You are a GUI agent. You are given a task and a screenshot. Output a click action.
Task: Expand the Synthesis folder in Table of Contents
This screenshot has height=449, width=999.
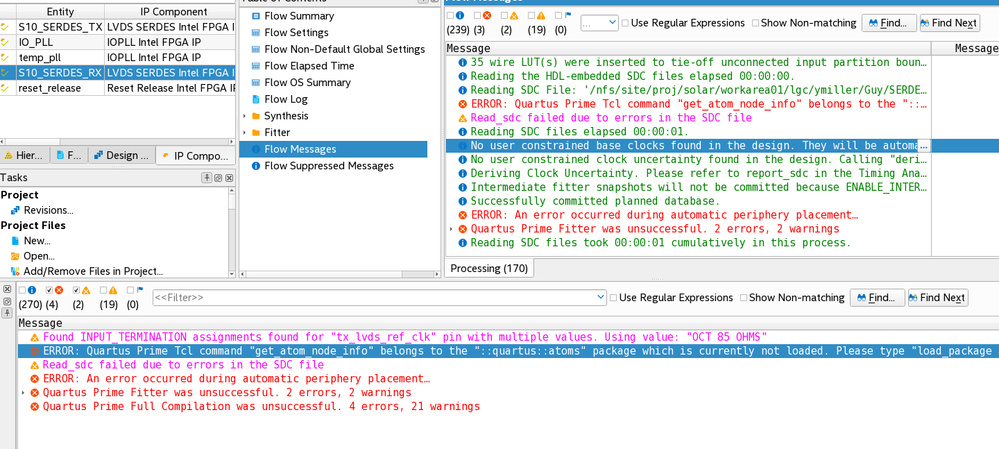point(245,116)
